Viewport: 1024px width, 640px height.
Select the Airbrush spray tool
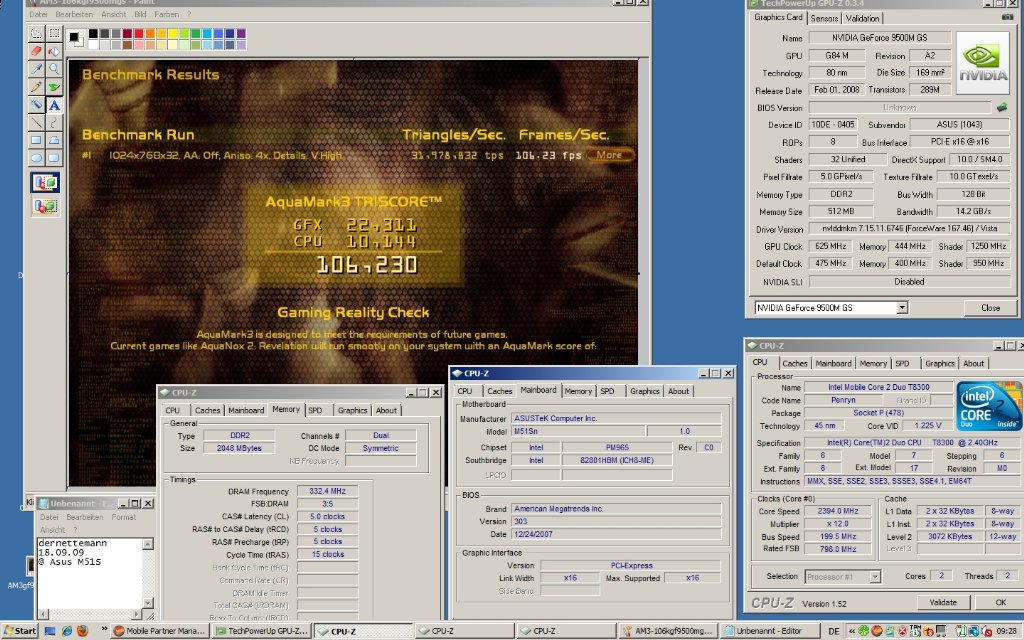click(x=36, y=104)
